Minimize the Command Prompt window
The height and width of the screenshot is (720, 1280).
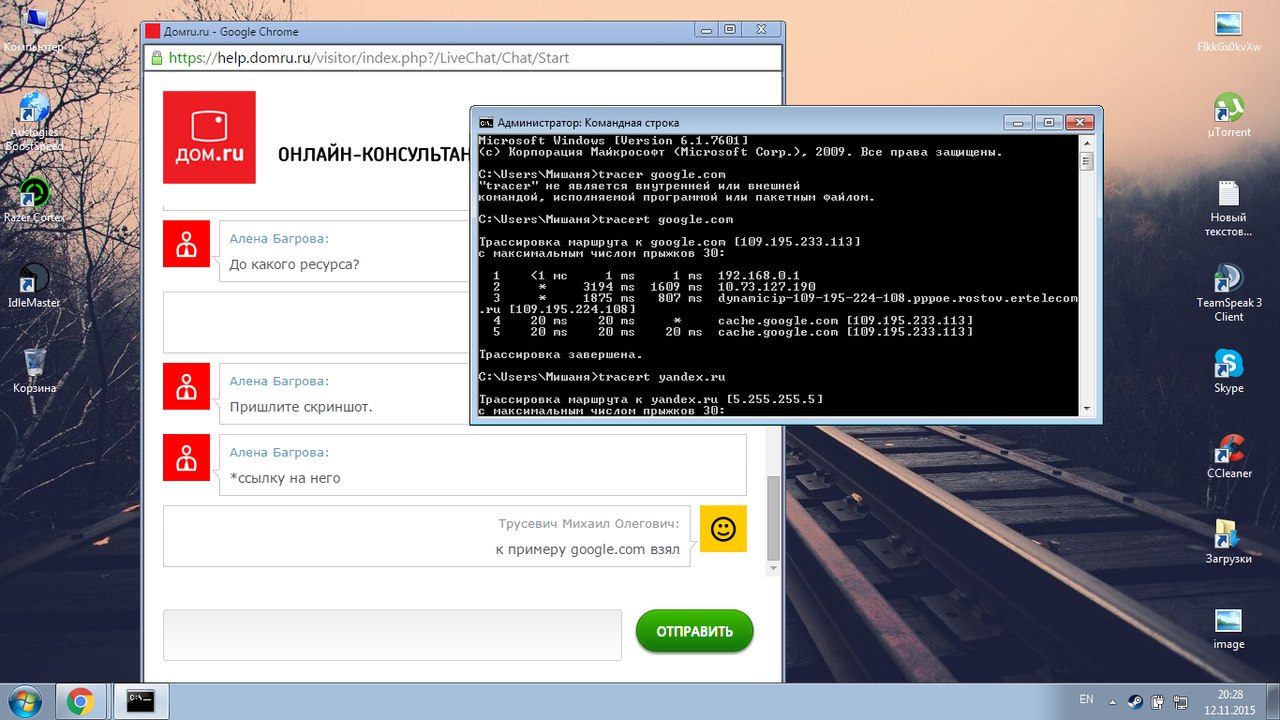[1018, 122]
